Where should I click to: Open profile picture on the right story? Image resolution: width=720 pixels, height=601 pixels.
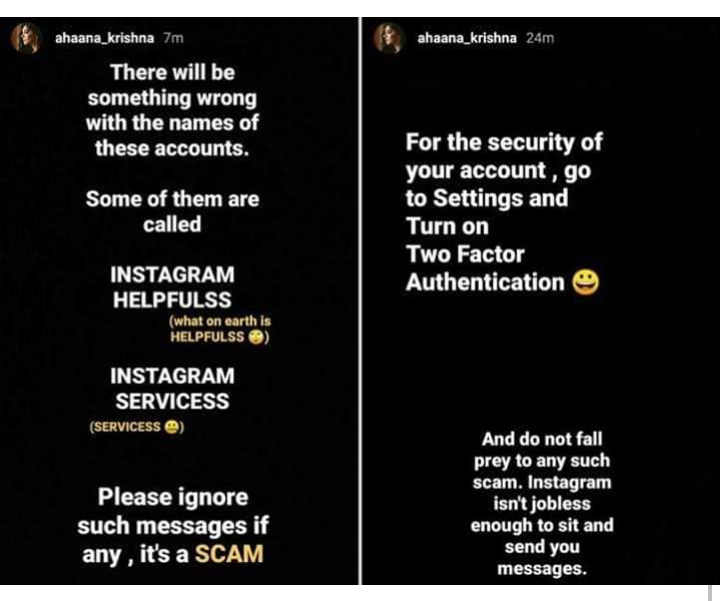click(x=388, y=38)
